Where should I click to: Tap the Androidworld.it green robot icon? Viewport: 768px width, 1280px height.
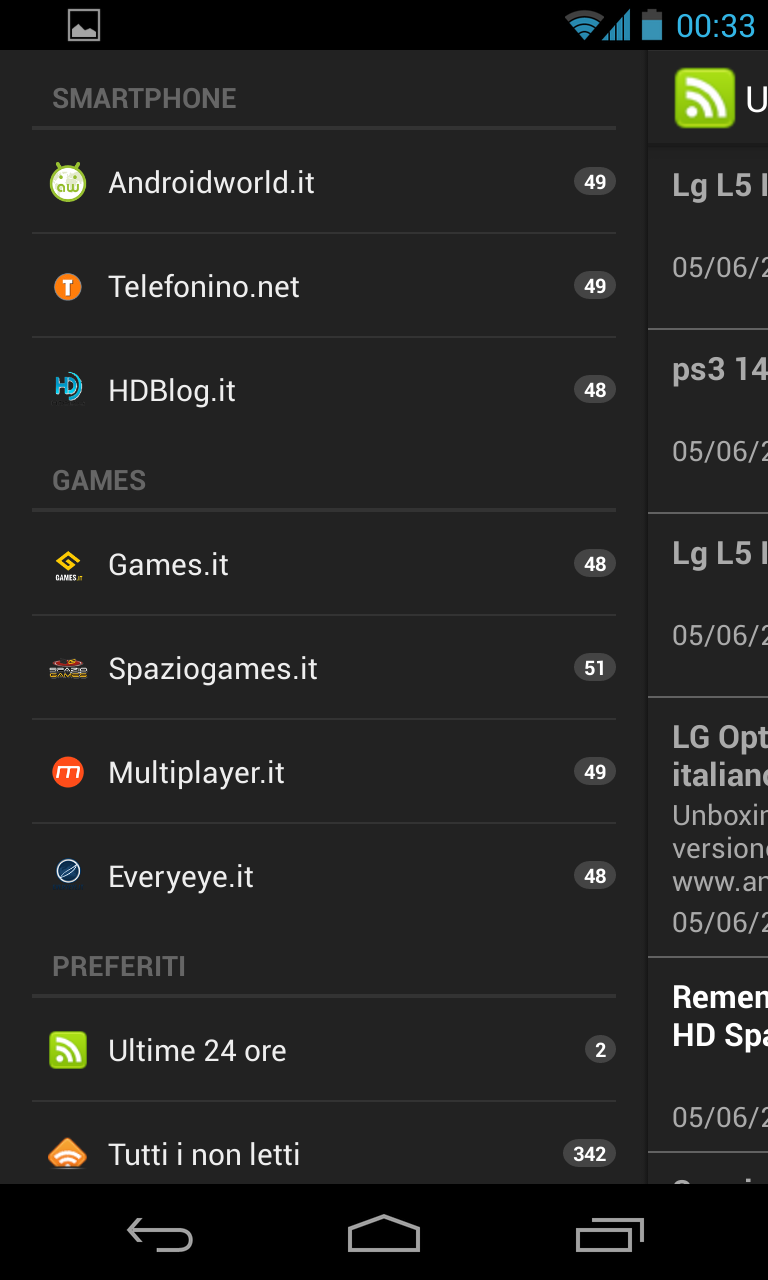(x=68, y=182)
